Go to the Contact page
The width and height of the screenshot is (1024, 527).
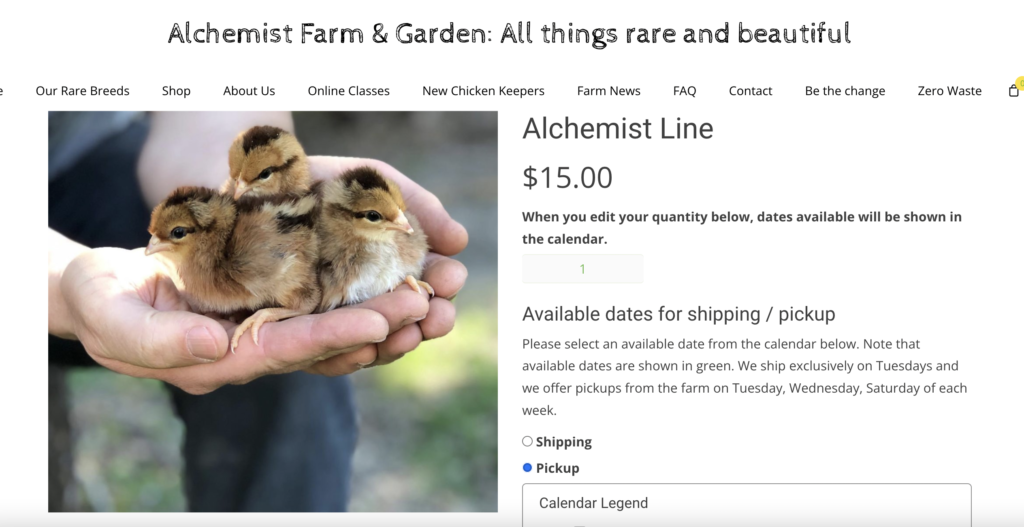point(750,91)
